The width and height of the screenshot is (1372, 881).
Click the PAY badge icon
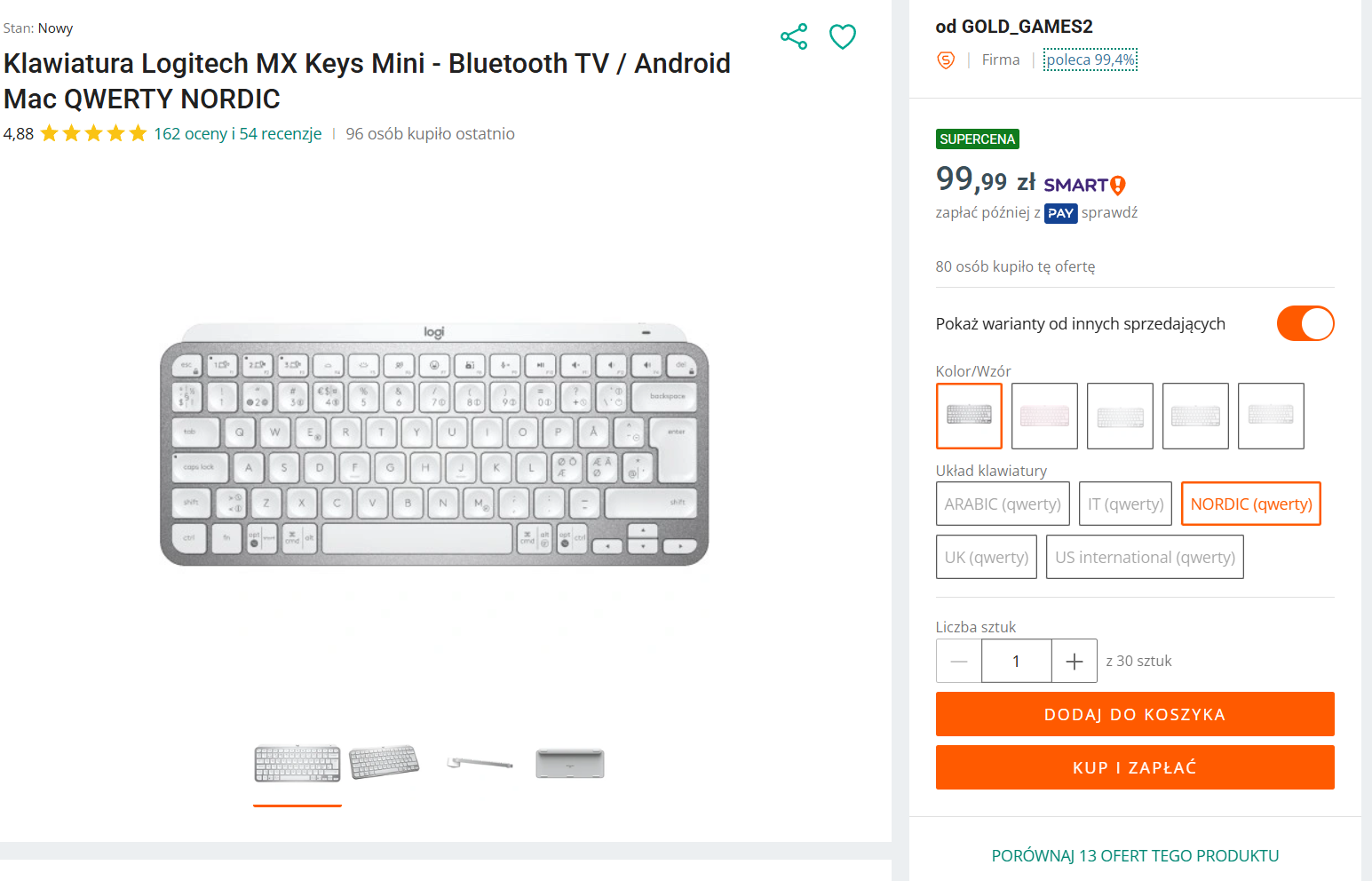[1060, 213]
